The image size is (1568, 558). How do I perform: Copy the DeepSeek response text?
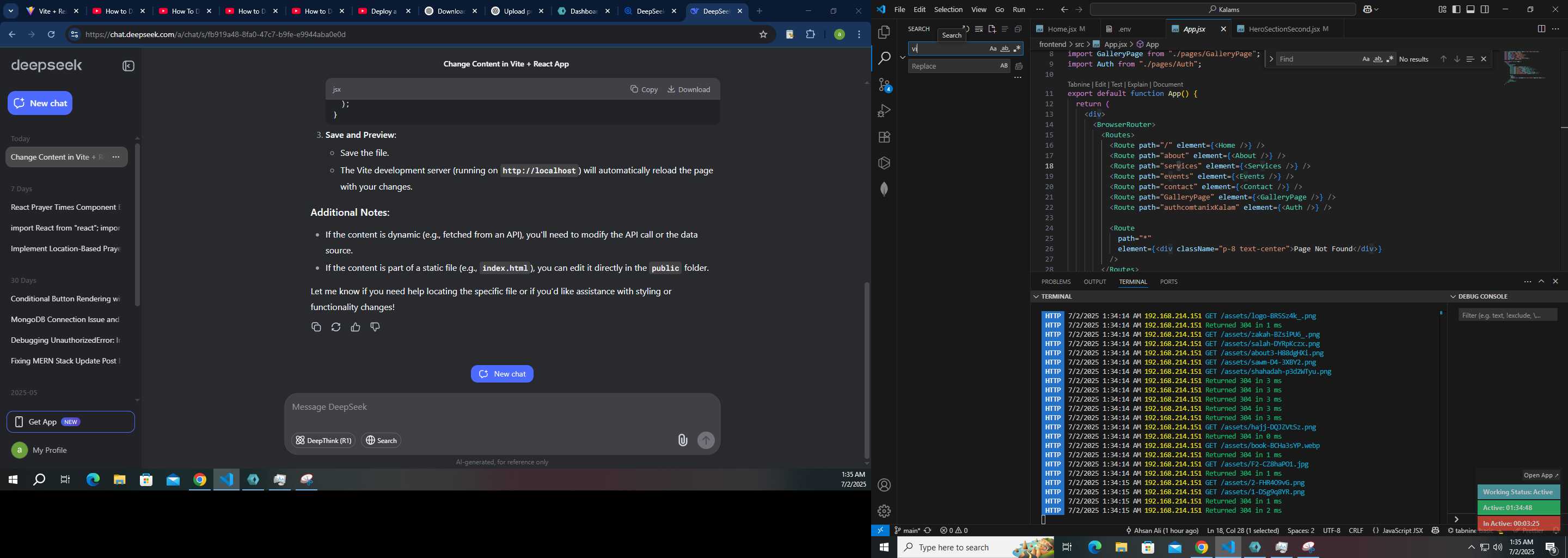pyautogui.click(x=316, y=327)
